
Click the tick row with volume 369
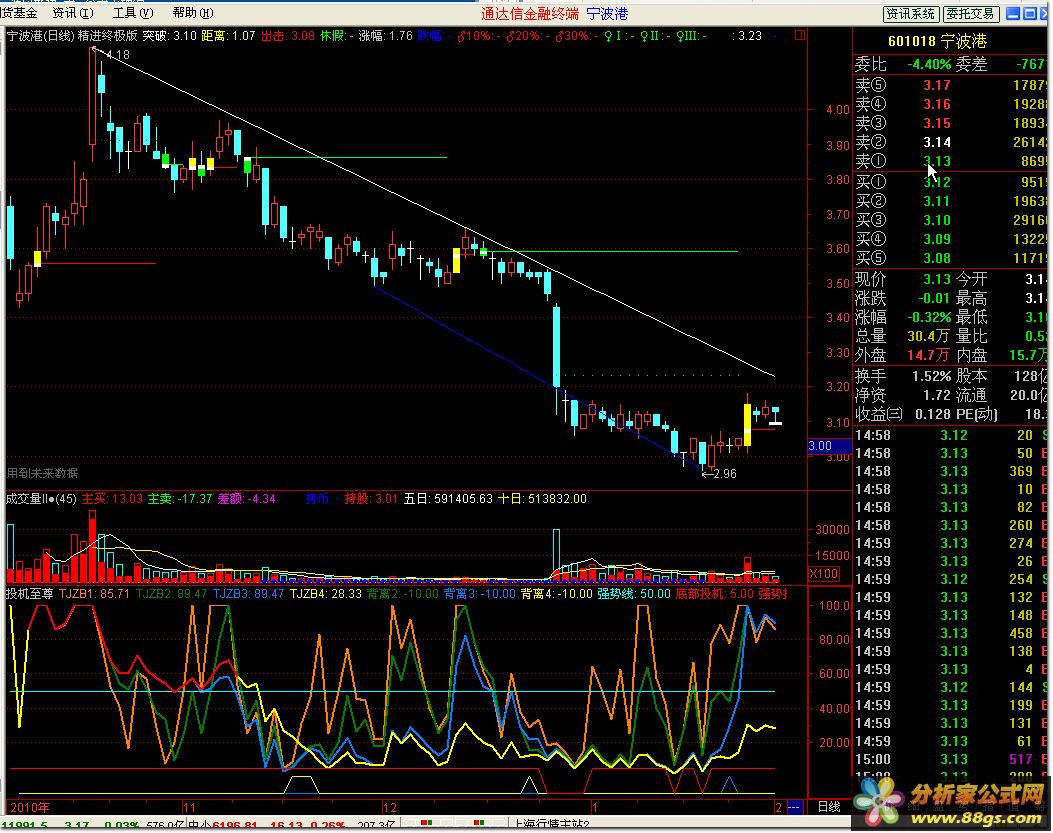click(x=950, y=472)
